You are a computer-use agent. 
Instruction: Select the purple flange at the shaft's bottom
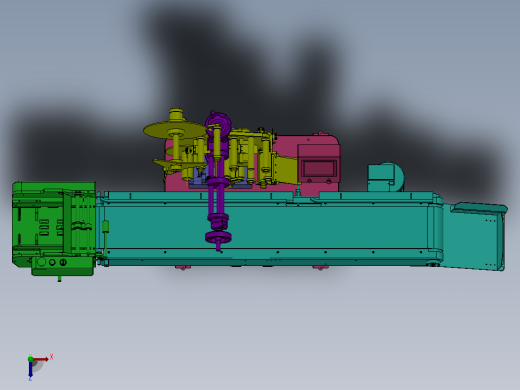click(x=218, y=238)
